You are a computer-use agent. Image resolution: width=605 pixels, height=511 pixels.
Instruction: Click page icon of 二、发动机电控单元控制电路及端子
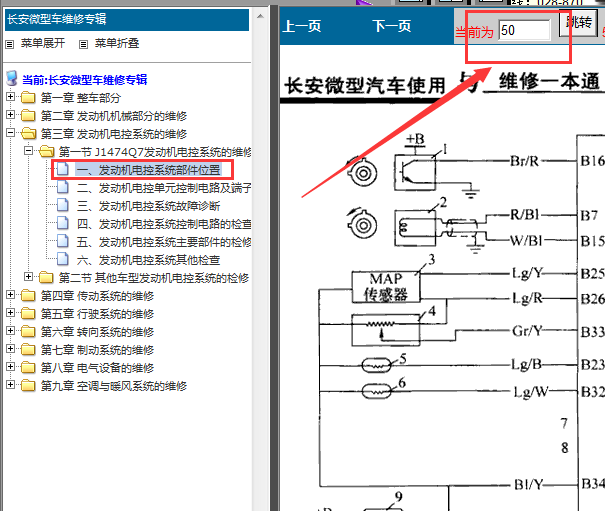[63, 187]
